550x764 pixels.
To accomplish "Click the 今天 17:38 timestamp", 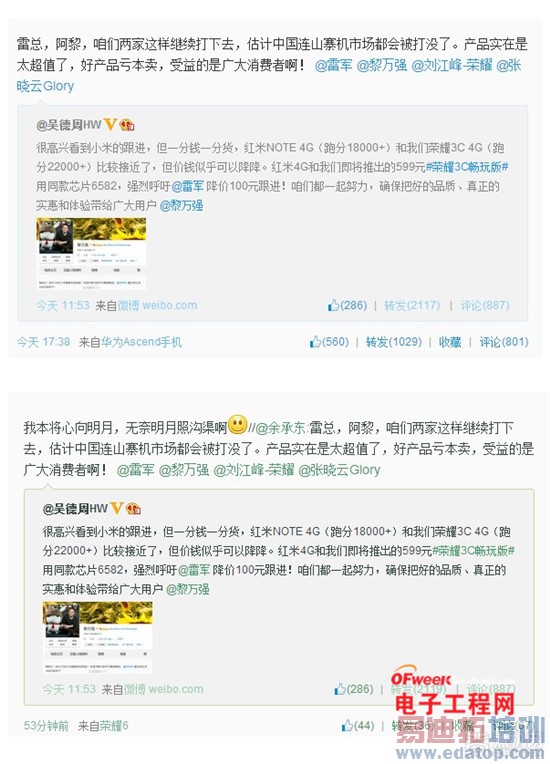I will point(44,342).
